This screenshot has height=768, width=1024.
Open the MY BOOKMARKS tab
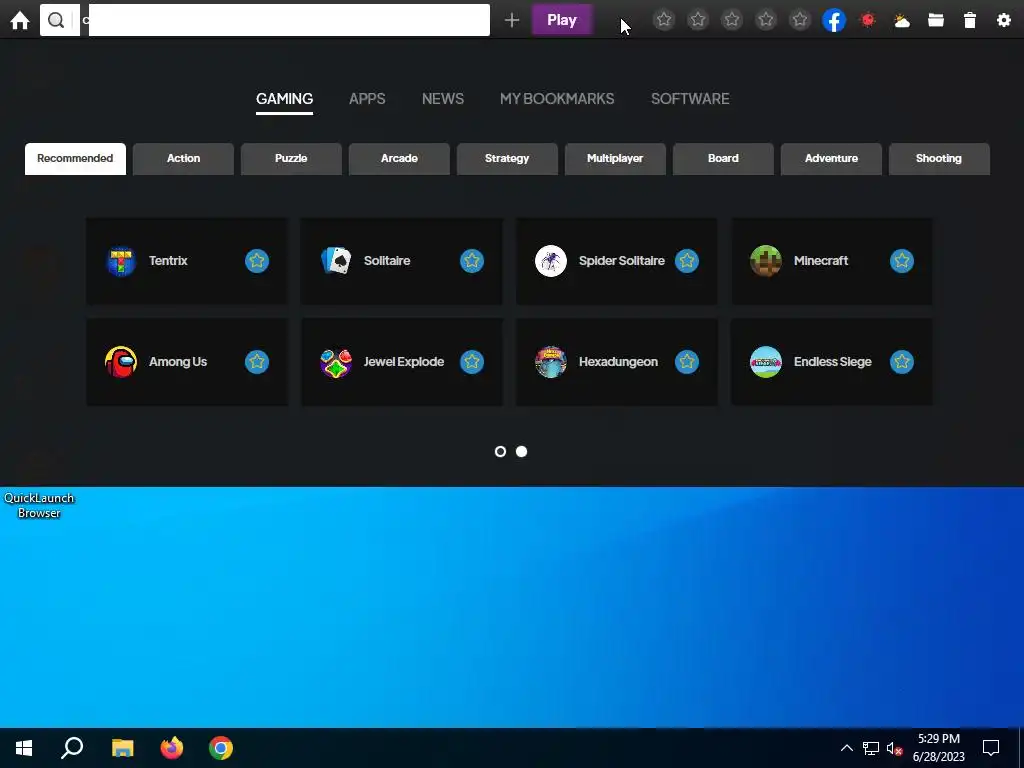click(557, 99)
